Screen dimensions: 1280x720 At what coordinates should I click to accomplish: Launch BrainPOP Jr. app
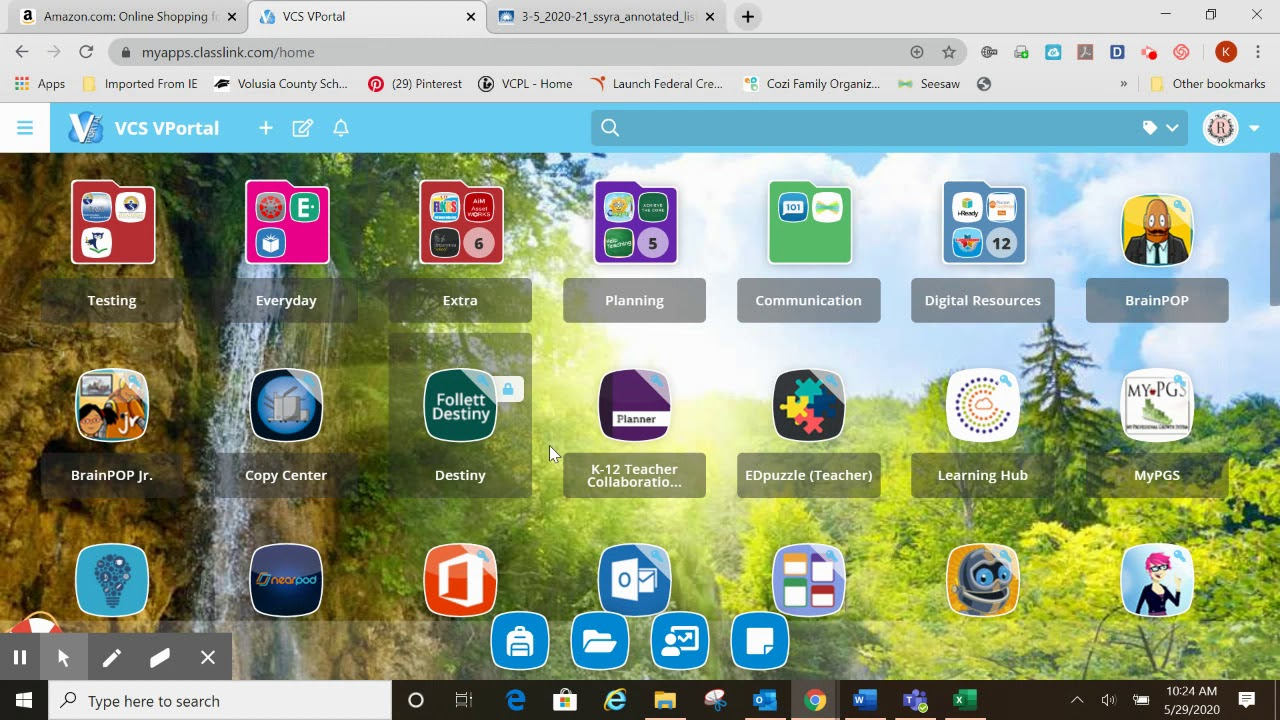pyautogui.click(x=112, y=405)
